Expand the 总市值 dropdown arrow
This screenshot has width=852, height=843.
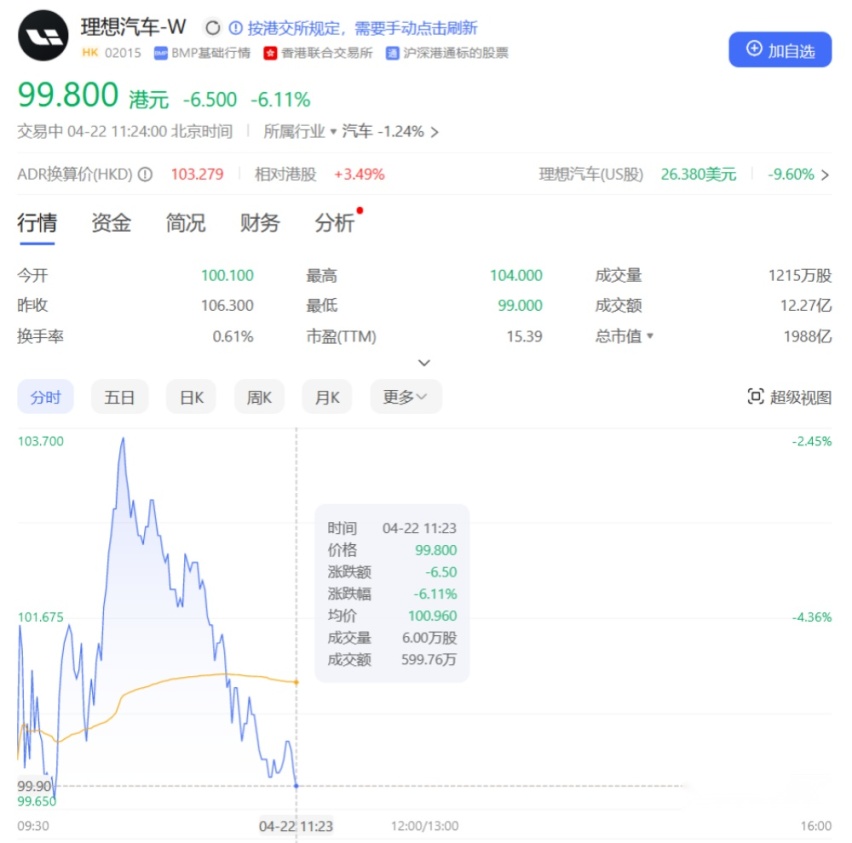(x=650, y=336)
